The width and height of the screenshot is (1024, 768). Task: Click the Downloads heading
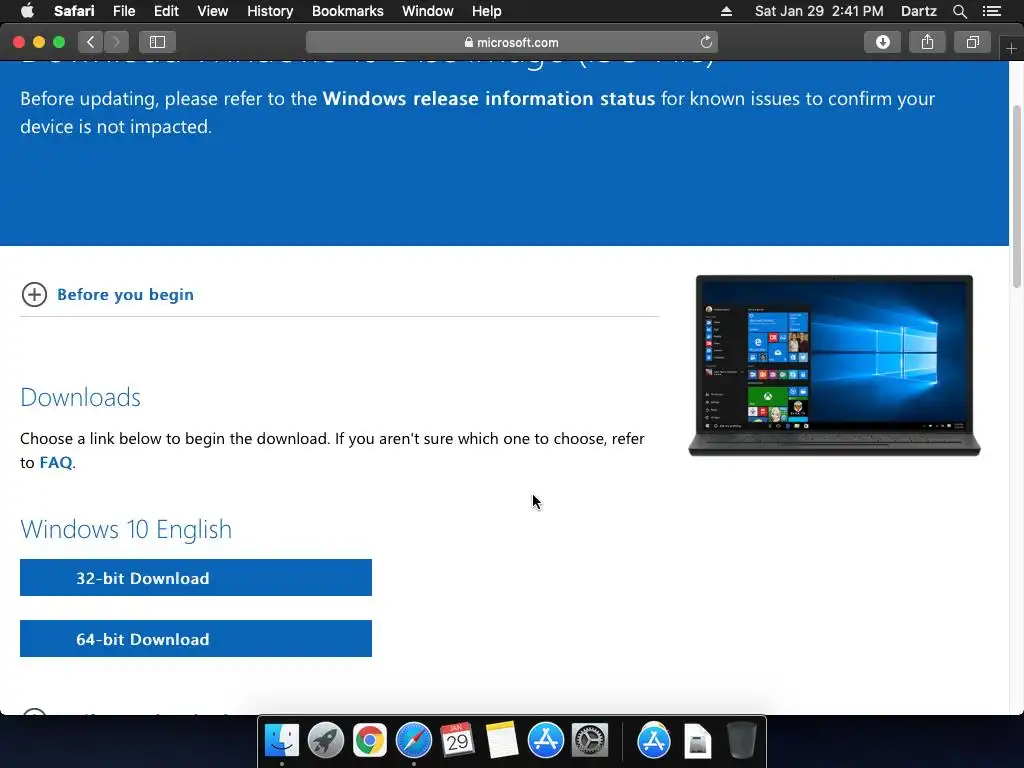coord(80,397)
